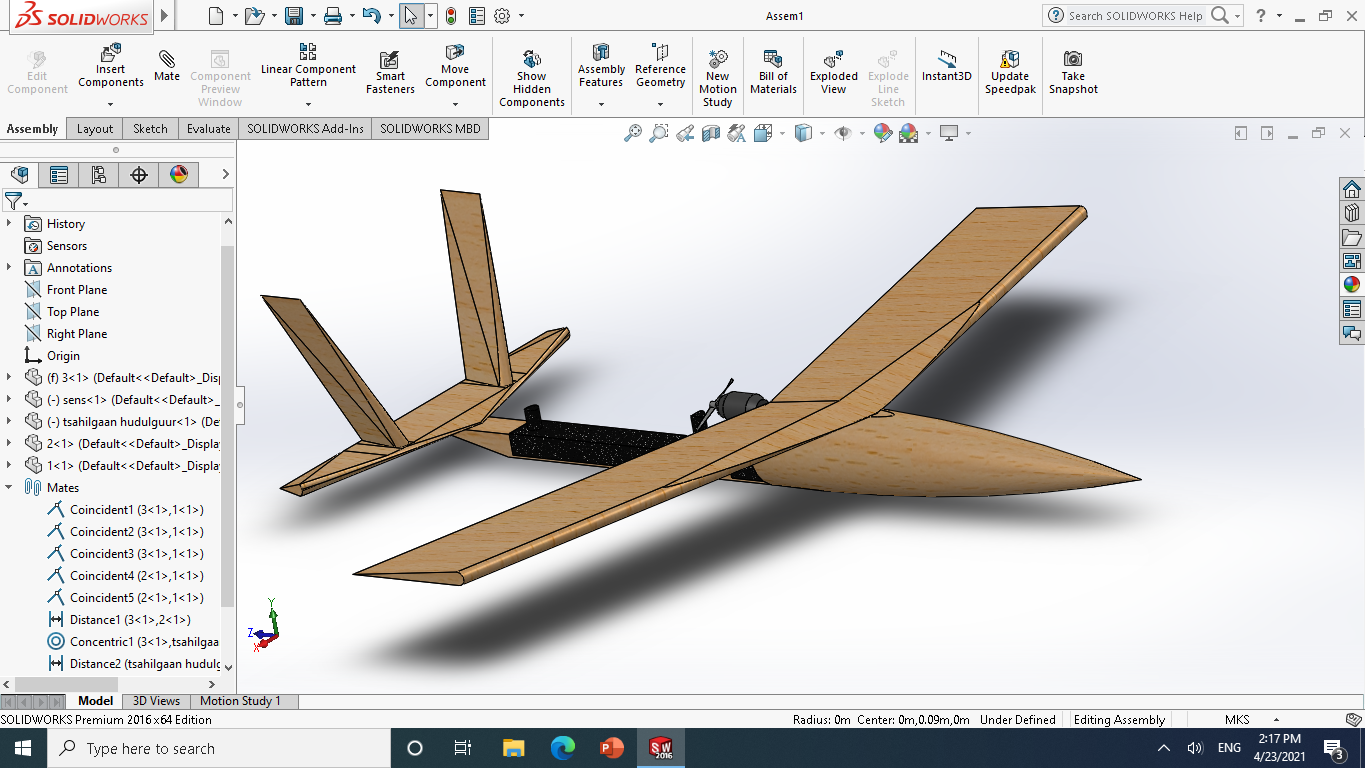Screen dimensions: 1365x768
Task: Click Update Speedpak
Action: click(x=1009, y=67)
